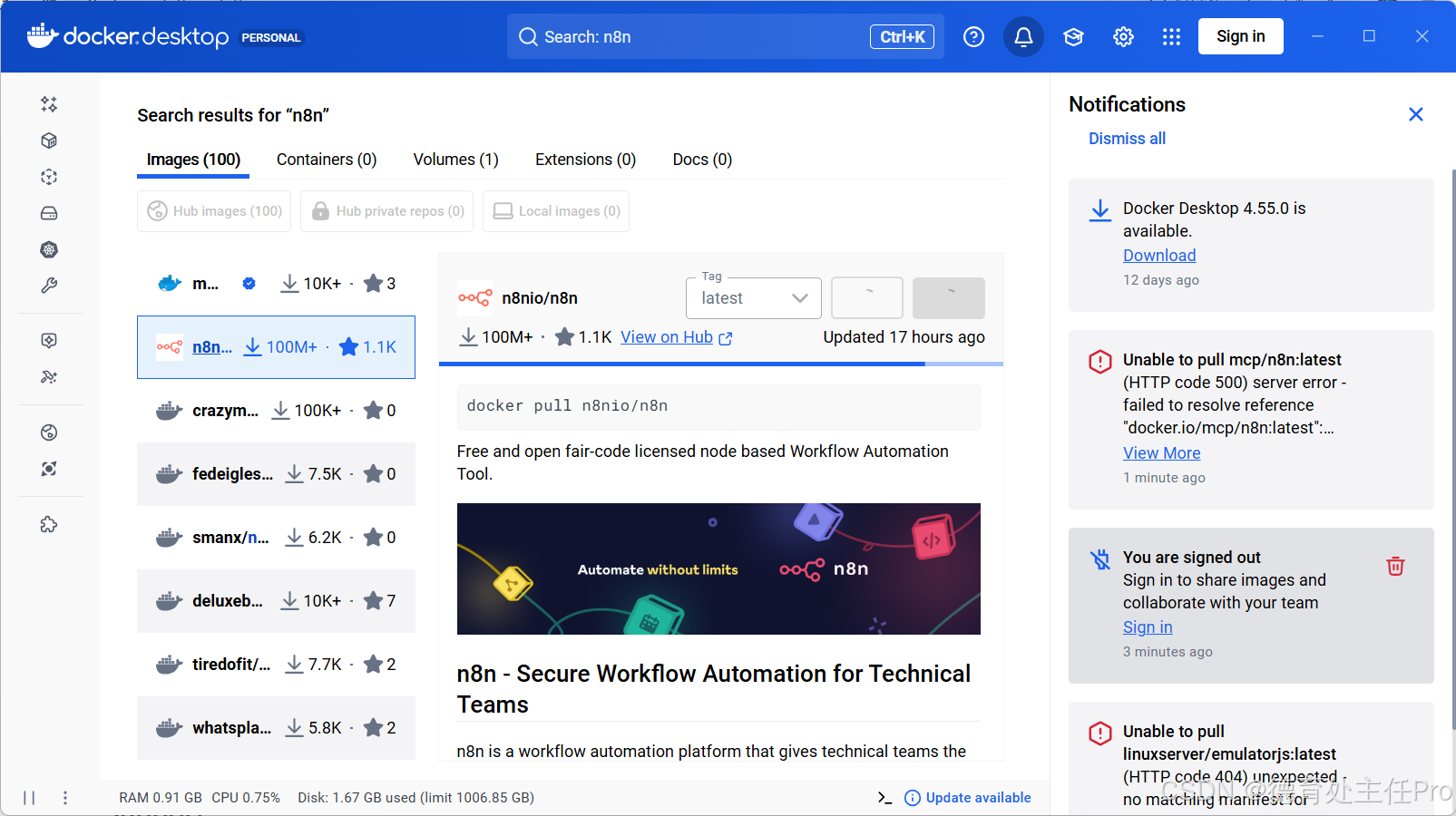Click the PERSONAL plan badge
1456x816 pixels.
pos(271,38)
